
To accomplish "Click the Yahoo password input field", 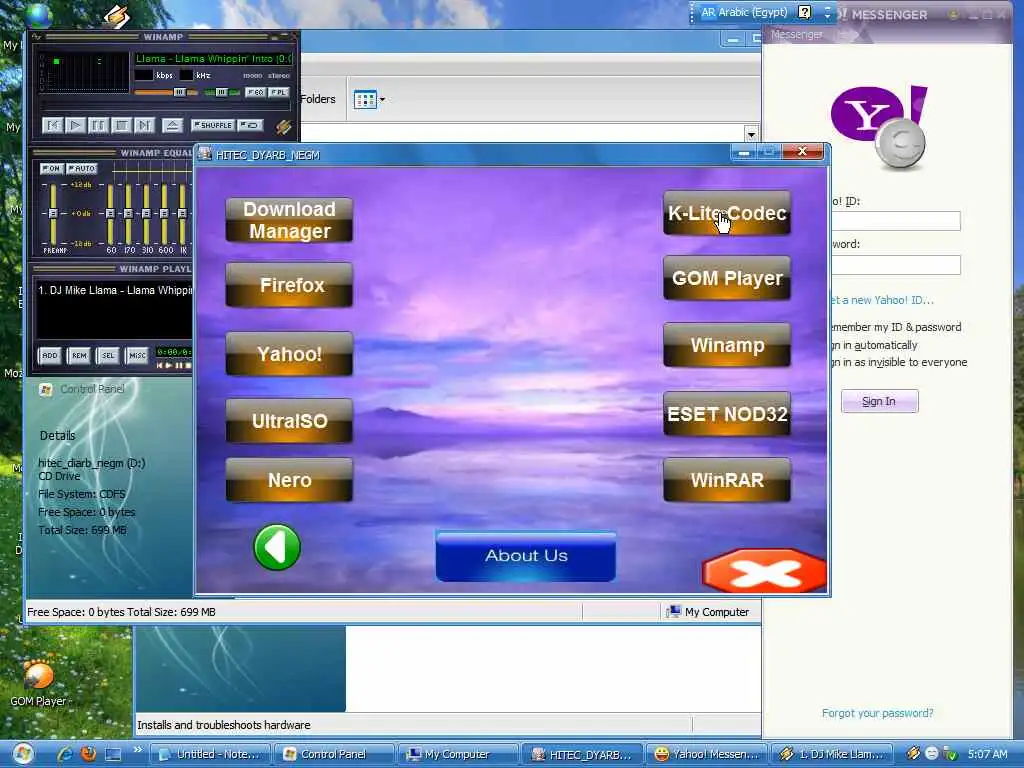I will (895, 264).
